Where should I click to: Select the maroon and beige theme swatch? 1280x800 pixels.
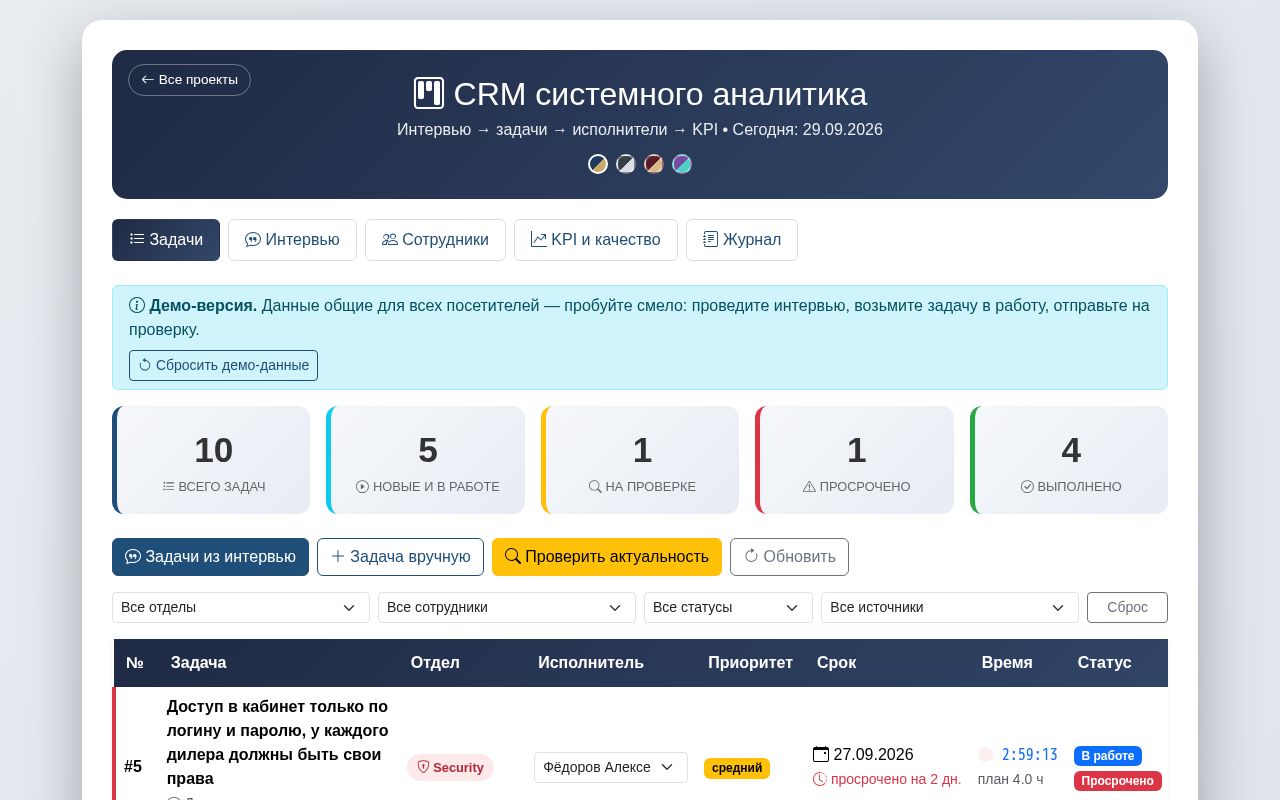[654, 164]
